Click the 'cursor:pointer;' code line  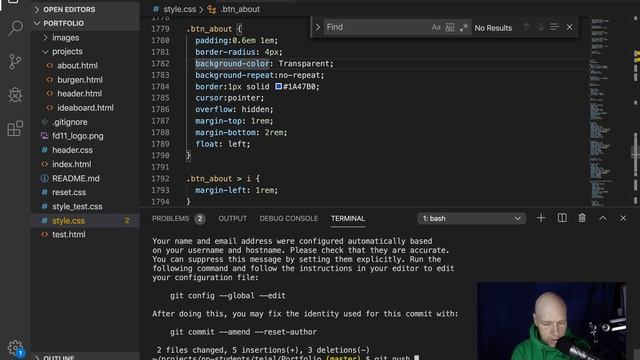click(229, 98)
